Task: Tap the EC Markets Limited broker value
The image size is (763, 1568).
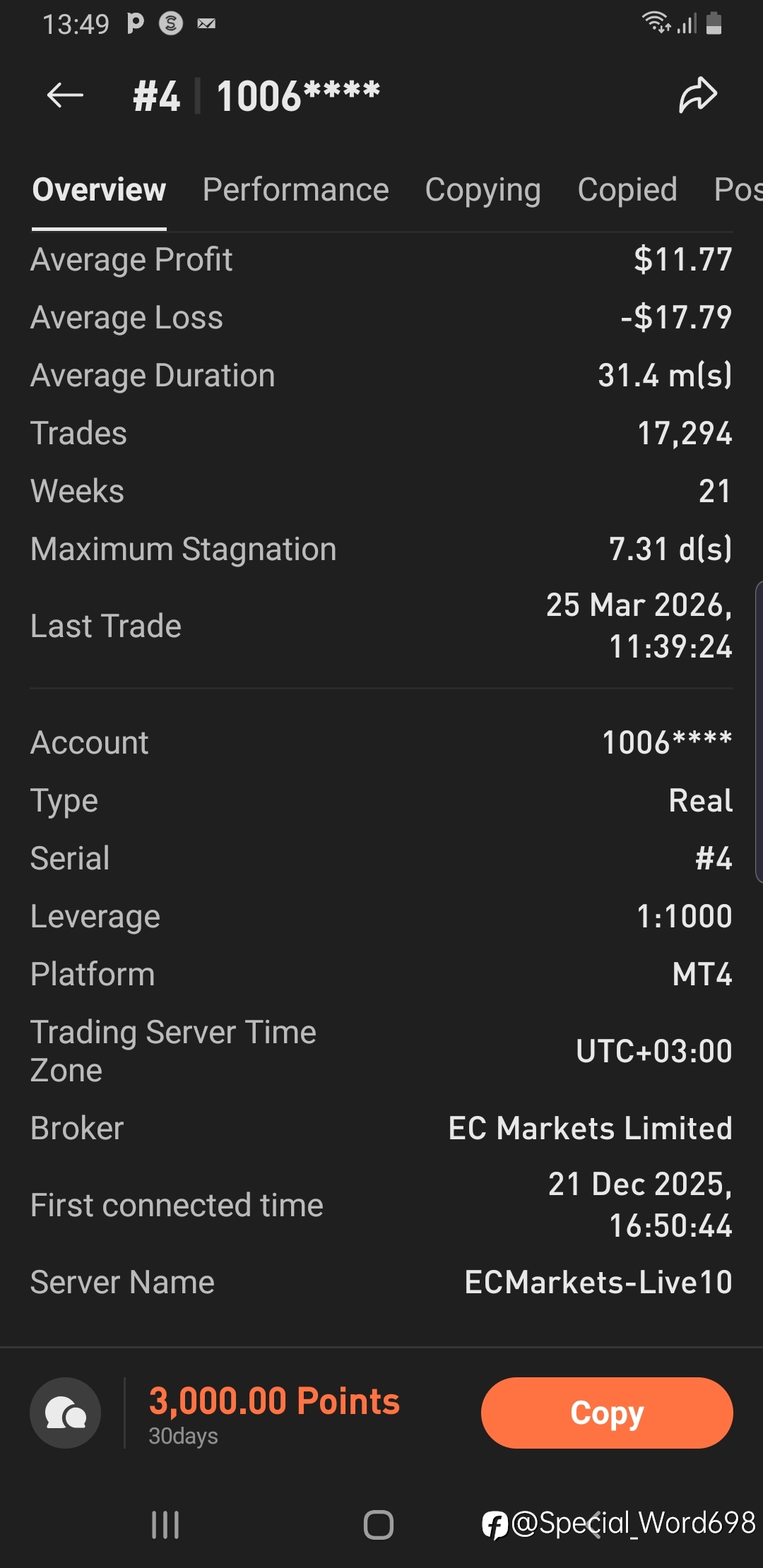Action: point(590,1129)
